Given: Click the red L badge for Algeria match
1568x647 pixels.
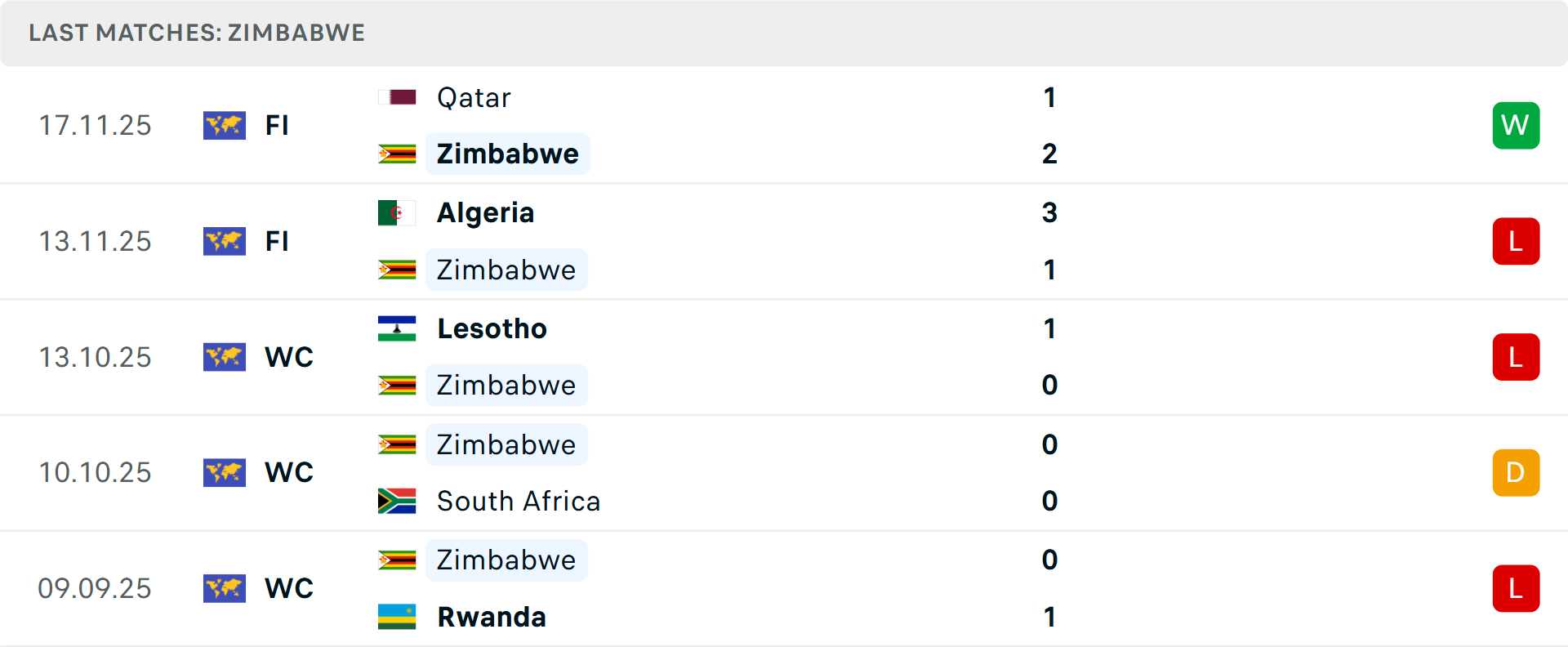Looking at the screenshot, I should click(x=1516, y=242).
